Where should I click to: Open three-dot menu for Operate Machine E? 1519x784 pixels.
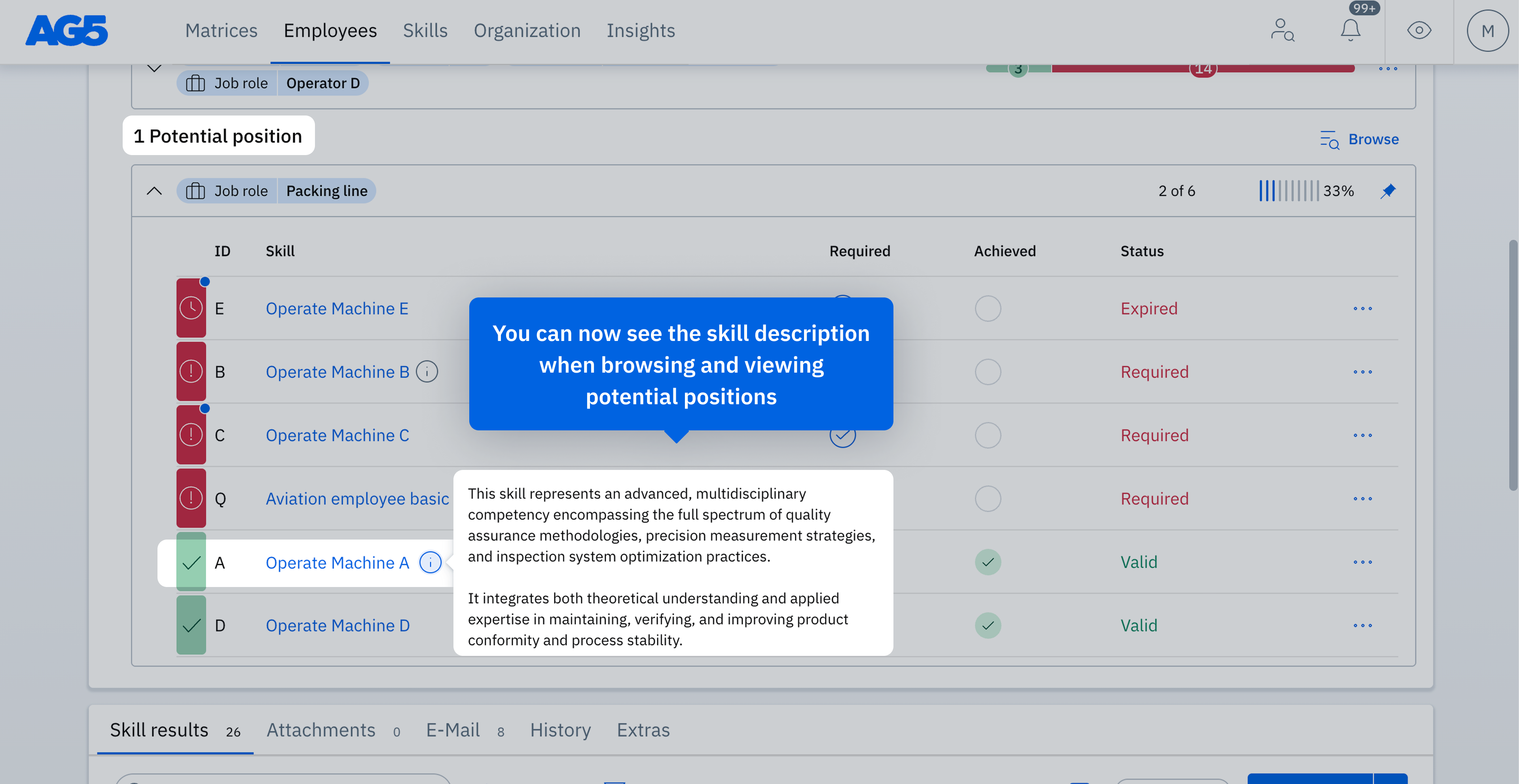1362,309
